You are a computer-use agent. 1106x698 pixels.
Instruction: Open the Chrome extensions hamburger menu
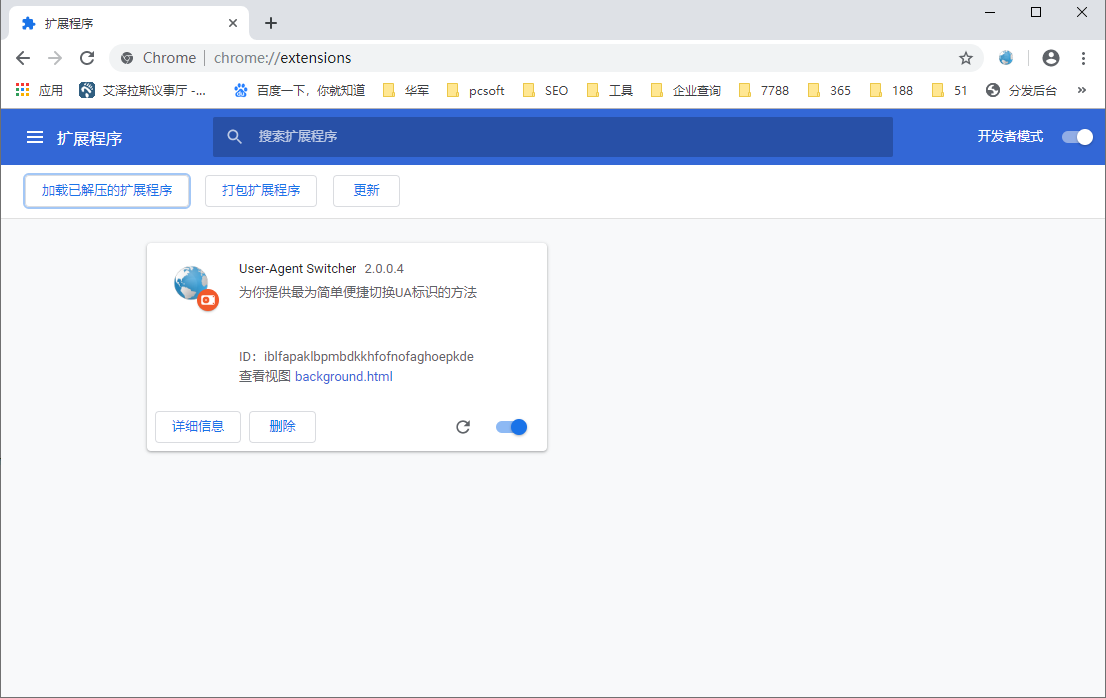coord(35,137)
